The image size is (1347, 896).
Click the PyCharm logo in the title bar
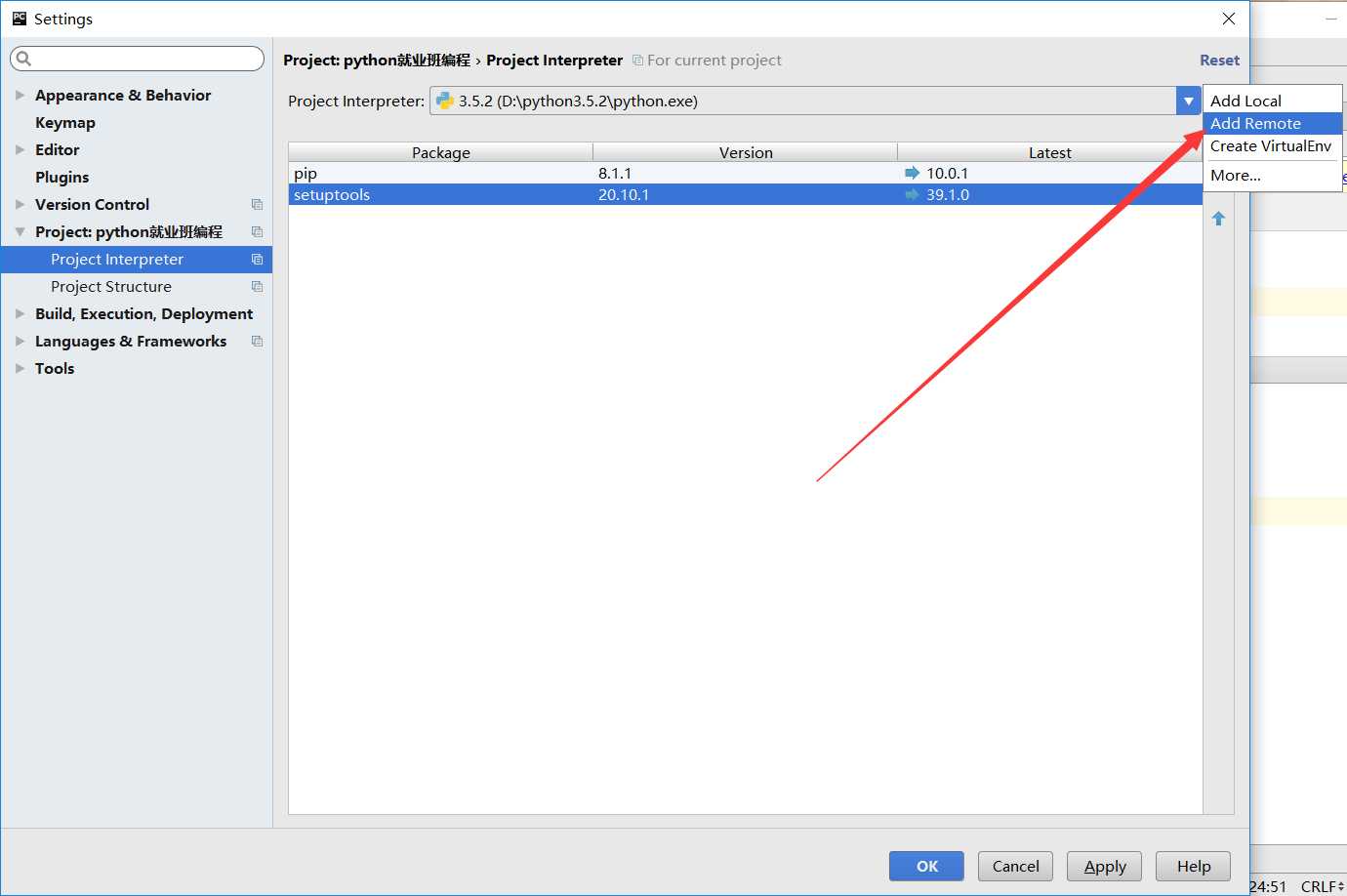point(19,19)
